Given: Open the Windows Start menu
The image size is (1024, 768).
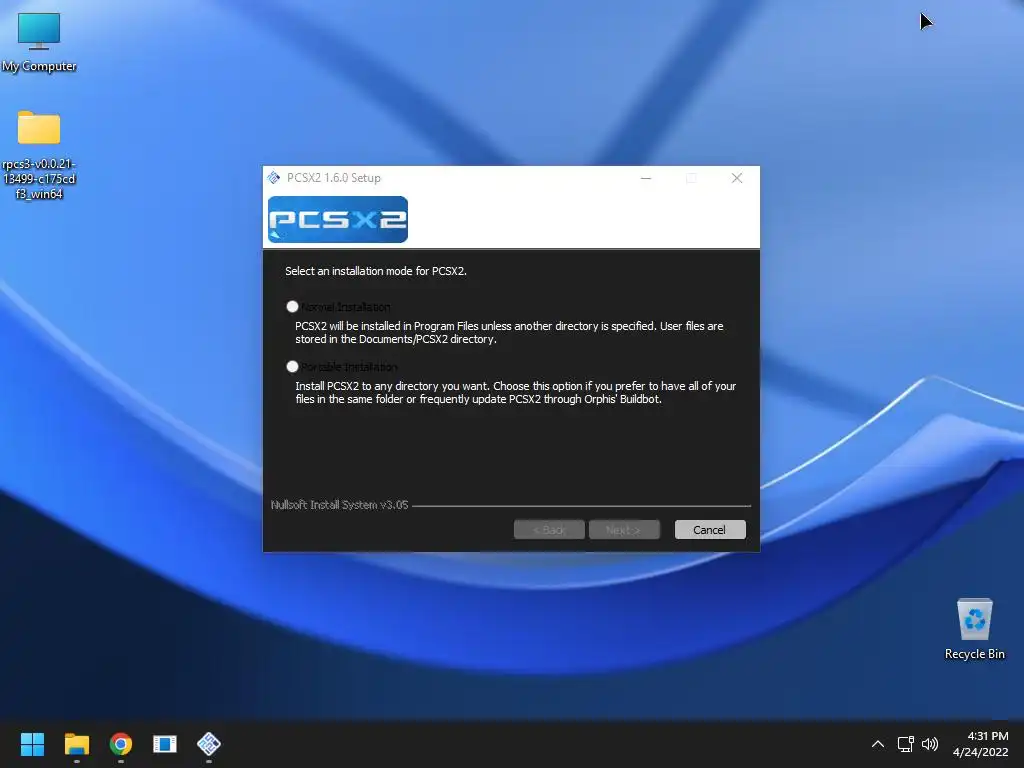Looking at the screenshot, I should [x=32, y=744].
